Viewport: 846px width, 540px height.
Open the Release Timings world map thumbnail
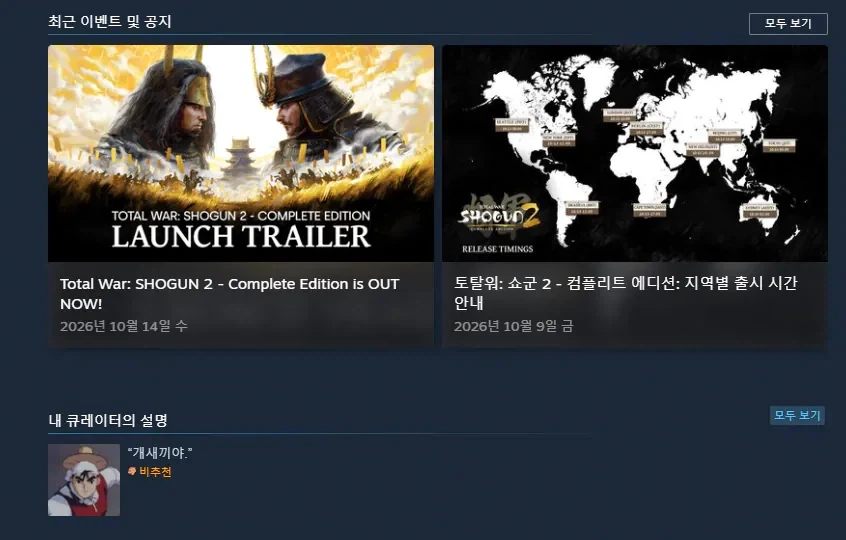634,153
